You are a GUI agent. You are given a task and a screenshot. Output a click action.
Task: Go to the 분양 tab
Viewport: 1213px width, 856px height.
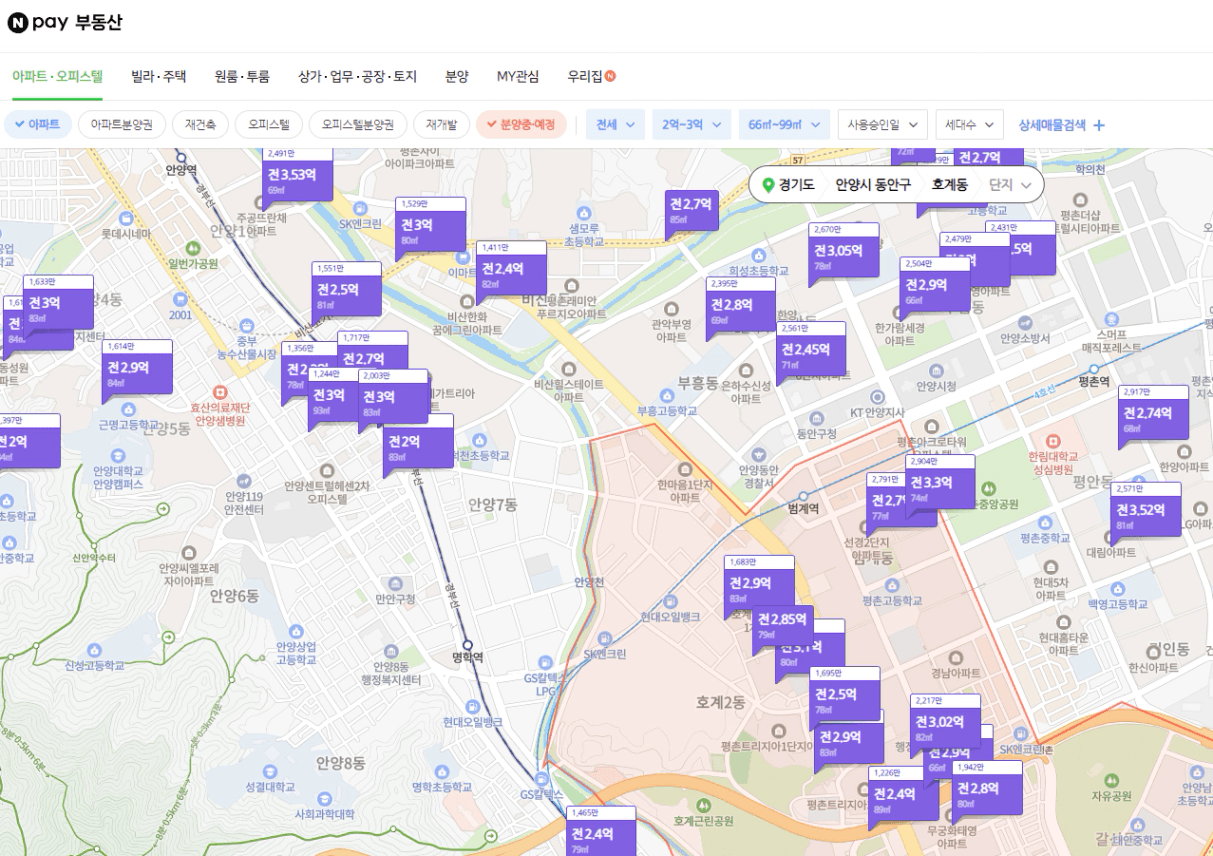456,76
